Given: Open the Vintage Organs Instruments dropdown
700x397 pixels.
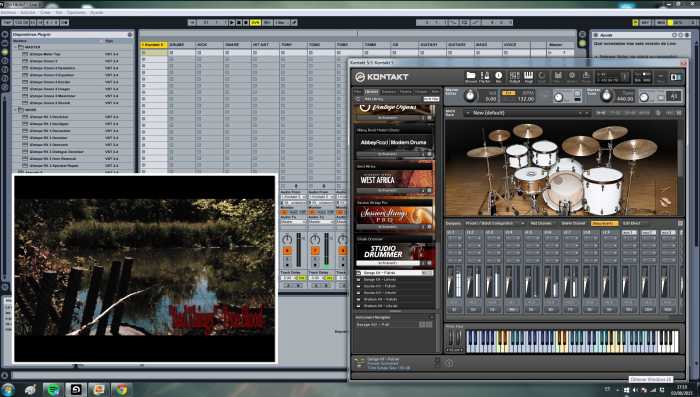Looking at the screenshot, I should pos(388,117).
